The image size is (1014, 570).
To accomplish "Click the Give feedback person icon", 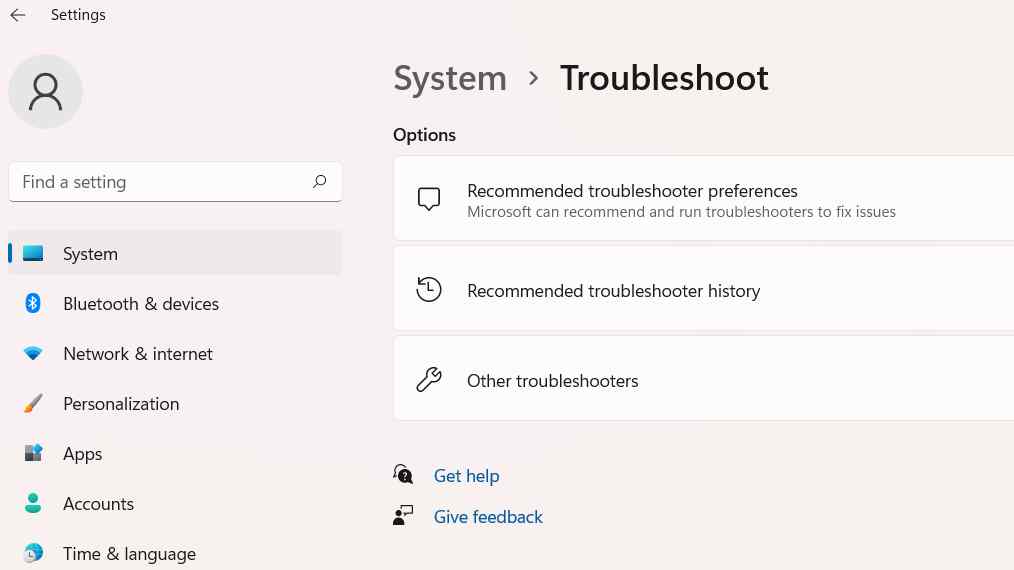I will click(x=403, y=516).
